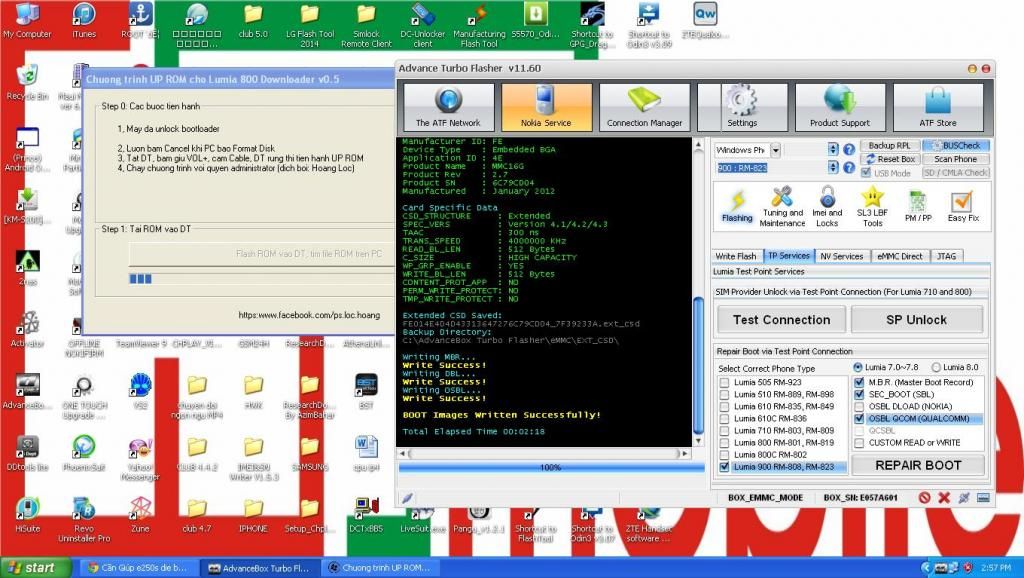1024x578 pixels.
Task: Enable OSBL DLOAD (NOKIA) checkbox
Action: tap(859, 406)
